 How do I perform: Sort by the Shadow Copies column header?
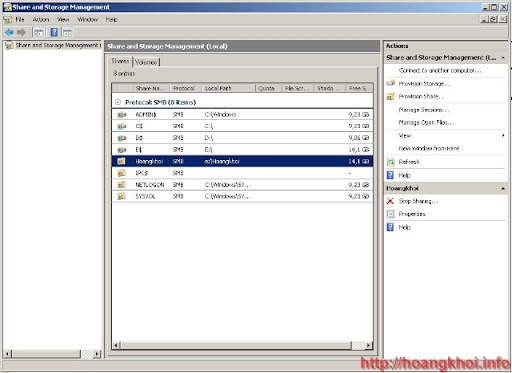329,88
